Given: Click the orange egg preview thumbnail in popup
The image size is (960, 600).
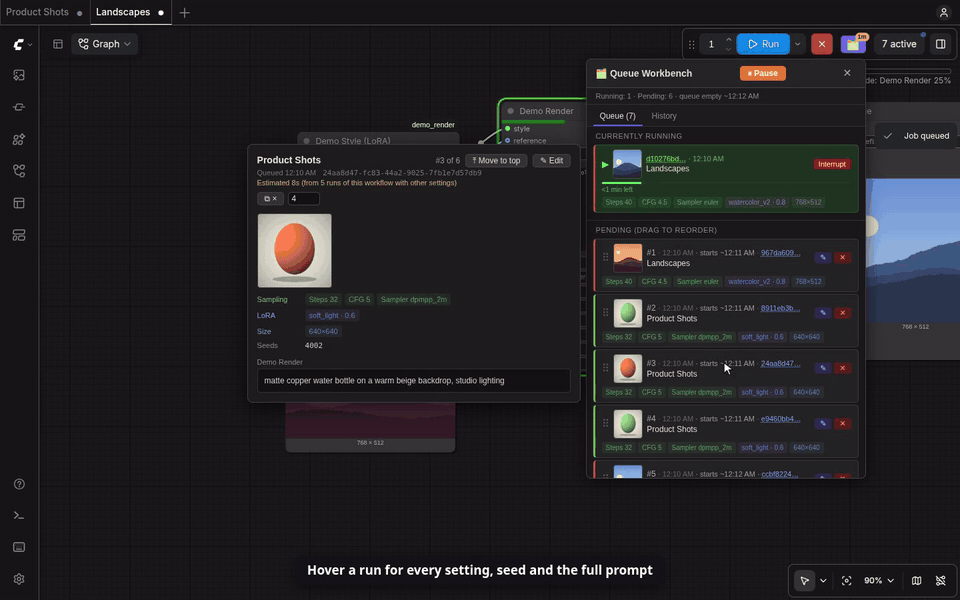Looking at the screenshot, I should (294, 250).
